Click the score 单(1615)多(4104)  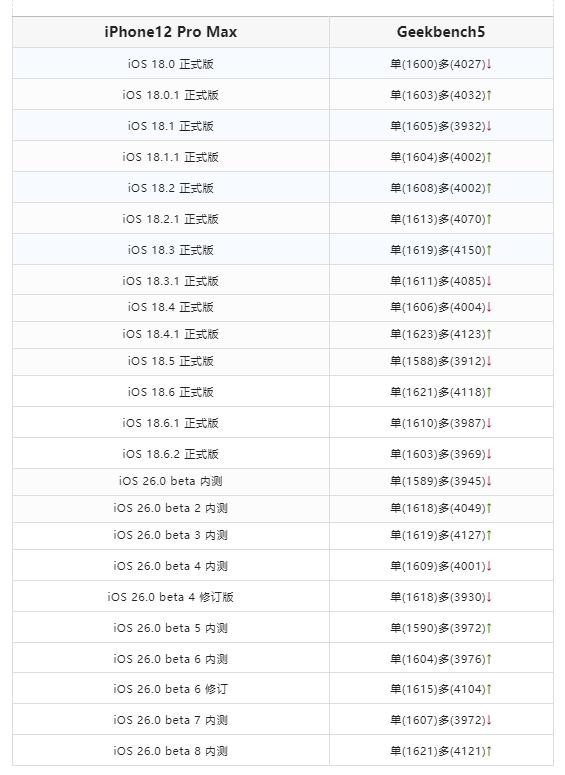(437, 689)
